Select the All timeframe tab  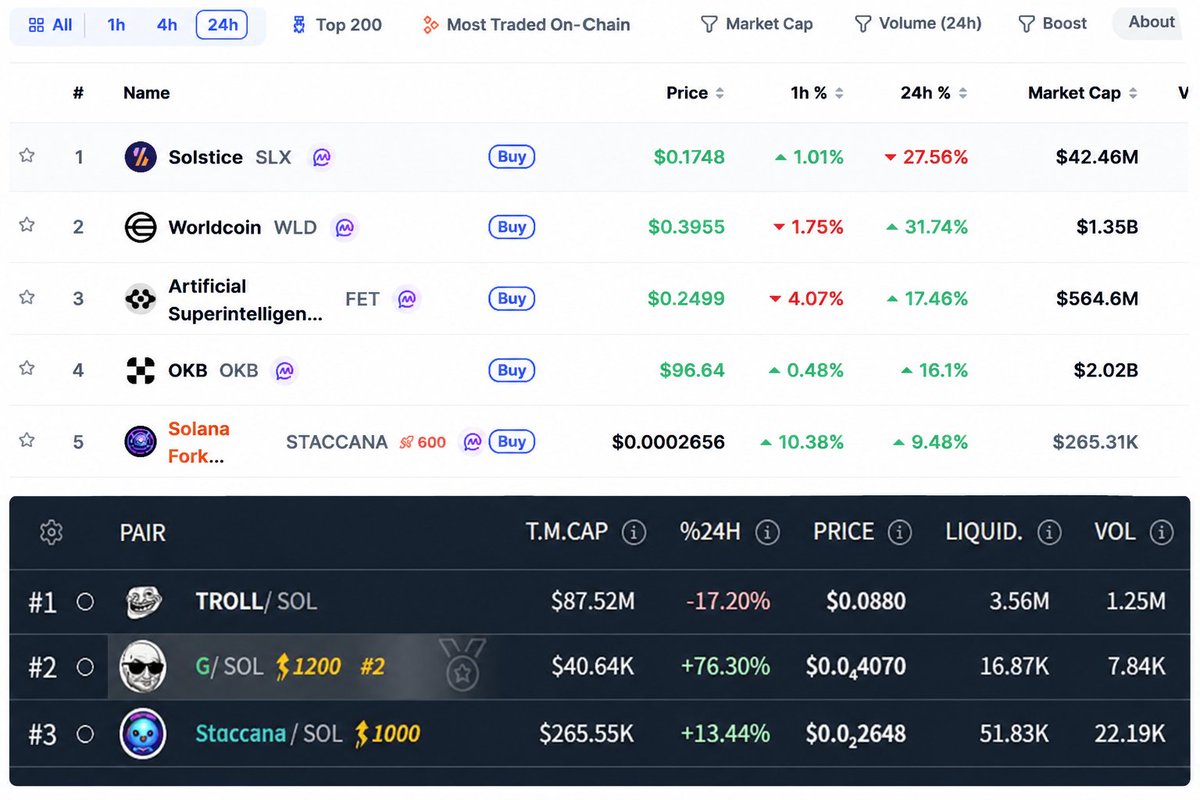[51, 24]
